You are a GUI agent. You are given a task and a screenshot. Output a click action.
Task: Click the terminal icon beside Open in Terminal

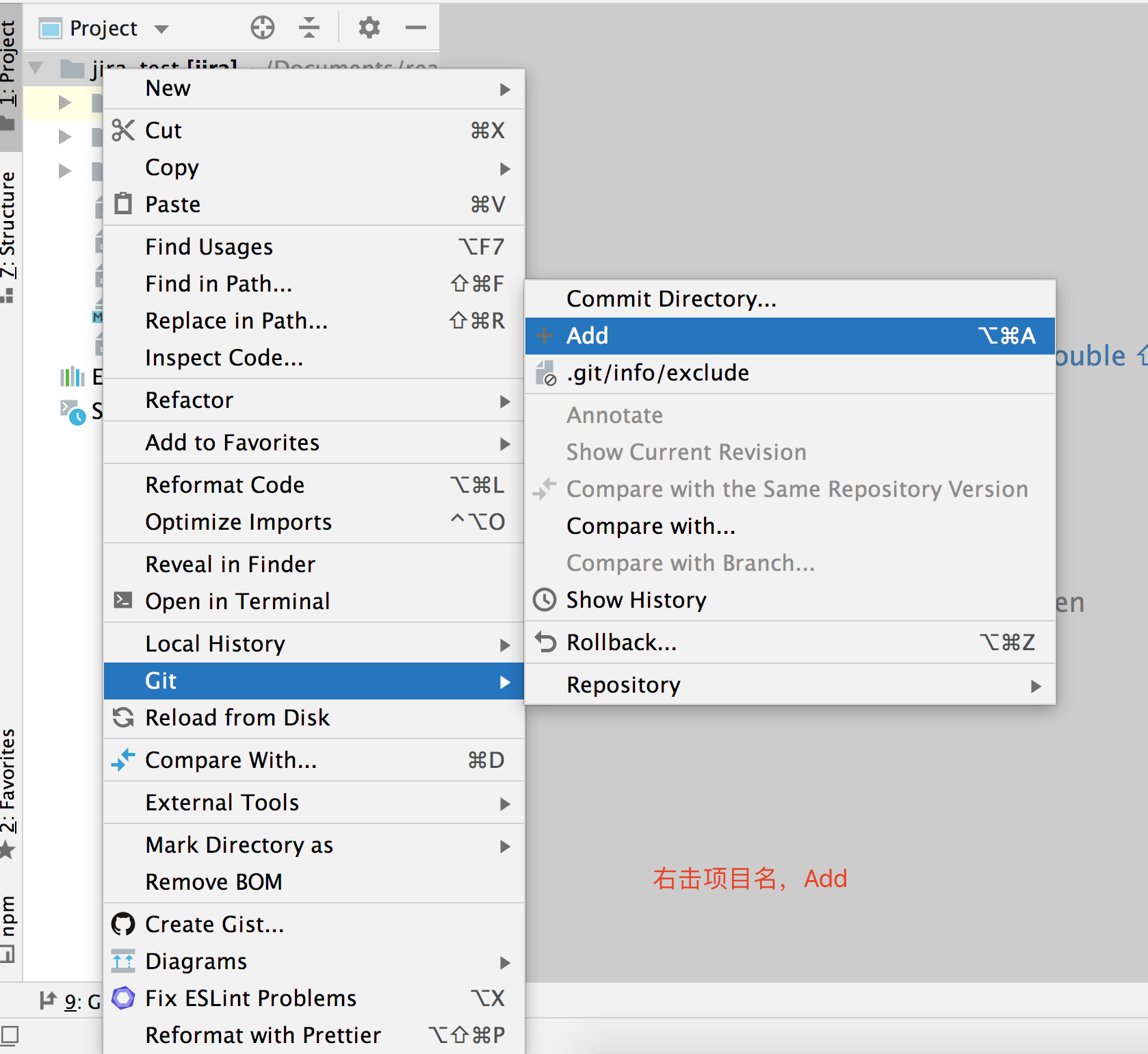pyautogui.click(x=123, y=600)
